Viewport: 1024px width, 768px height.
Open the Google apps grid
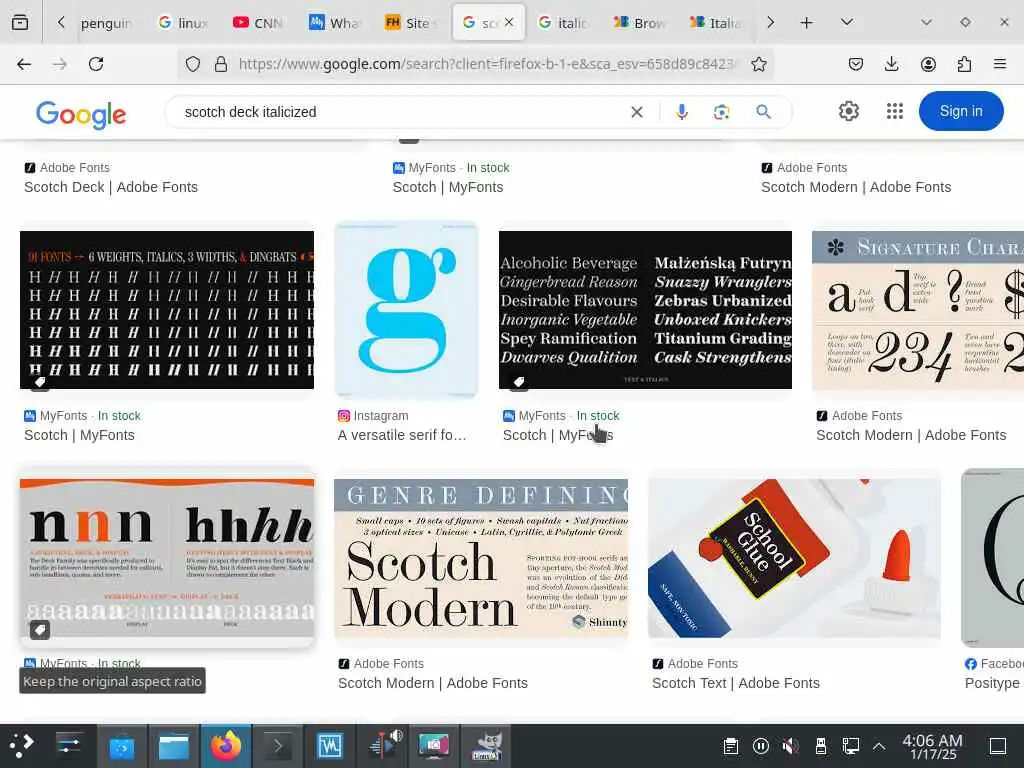tap(895, 111)
